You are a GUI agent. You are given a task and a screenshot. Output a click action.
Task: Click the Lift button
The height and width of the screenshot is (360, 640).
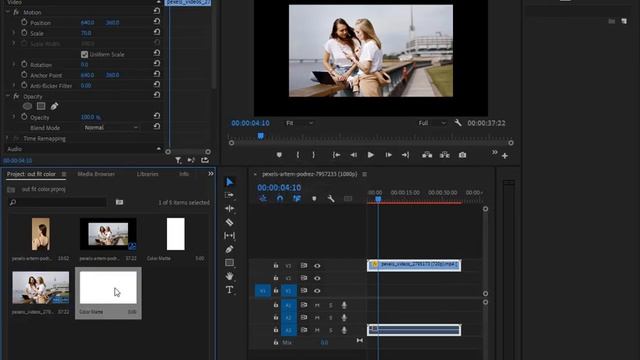tap(427, 155)
